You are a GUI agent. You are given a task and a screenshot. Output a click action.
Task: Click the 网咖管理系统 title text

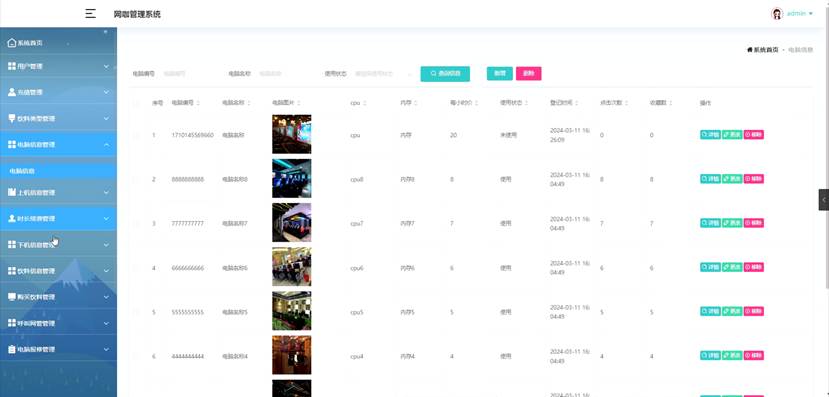(137, 14)
